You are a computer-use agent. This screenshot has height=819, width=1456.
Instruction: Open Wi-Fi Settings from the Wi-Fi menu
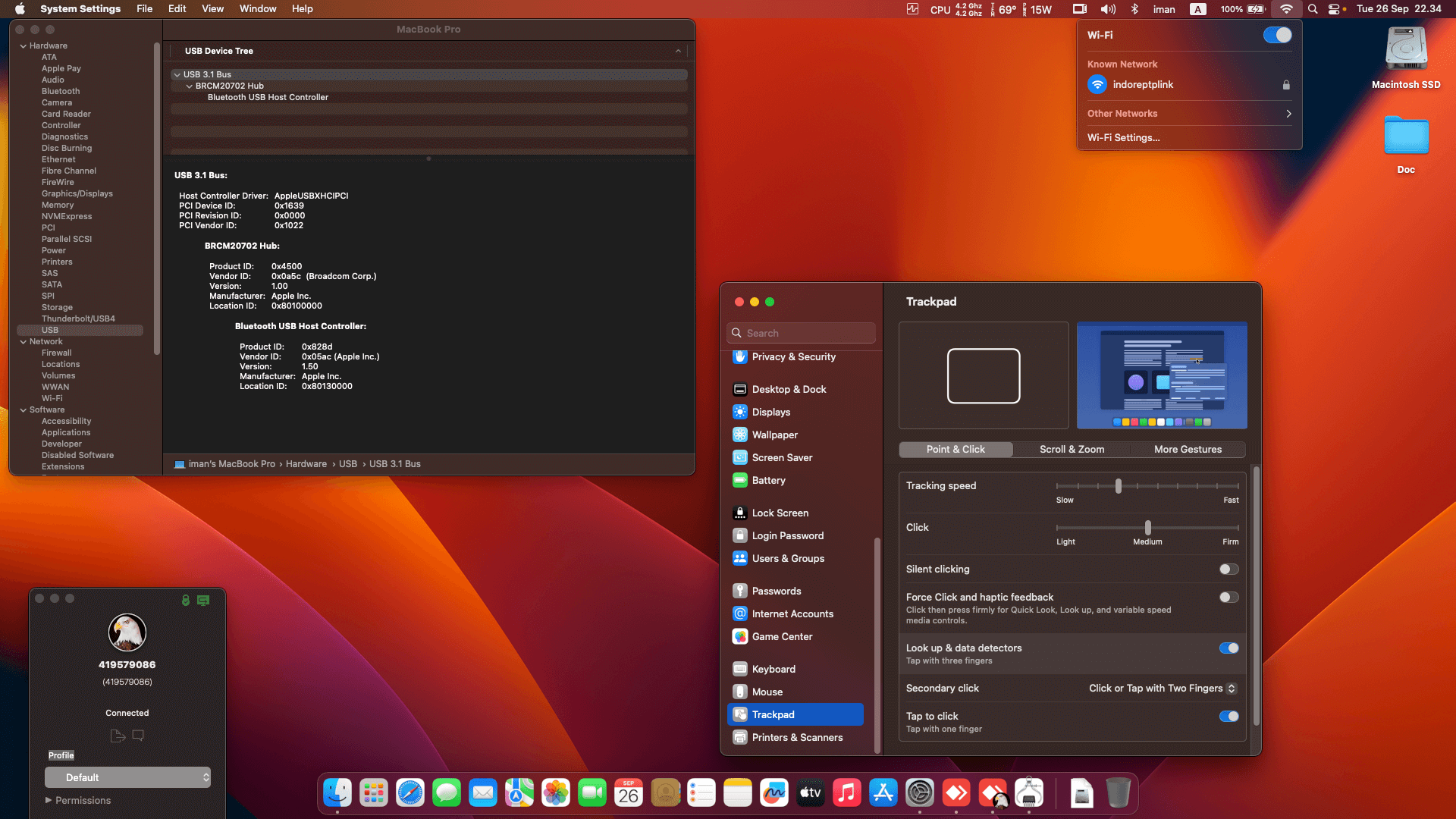tap(1123, 137)
